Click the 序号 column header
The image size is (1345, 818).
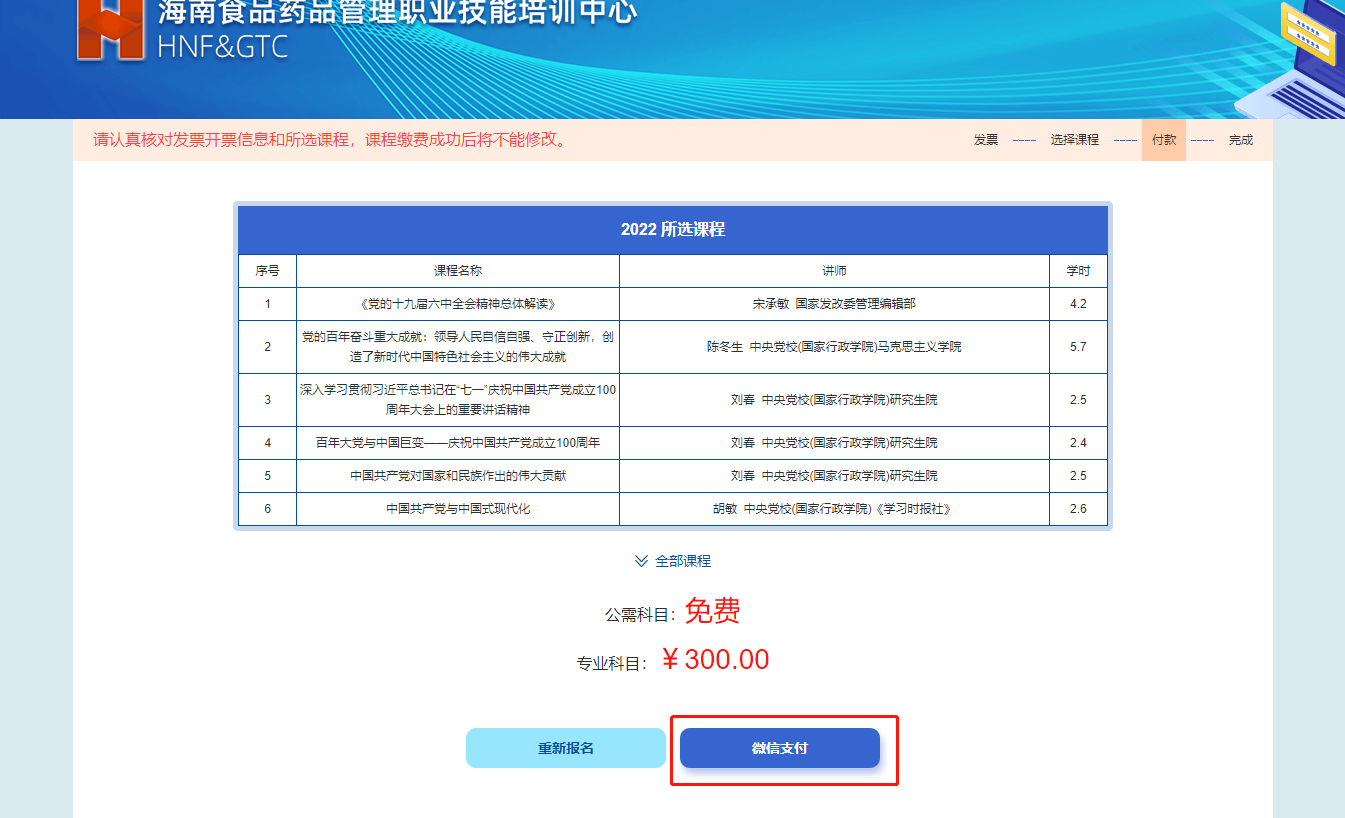point(267,271)
